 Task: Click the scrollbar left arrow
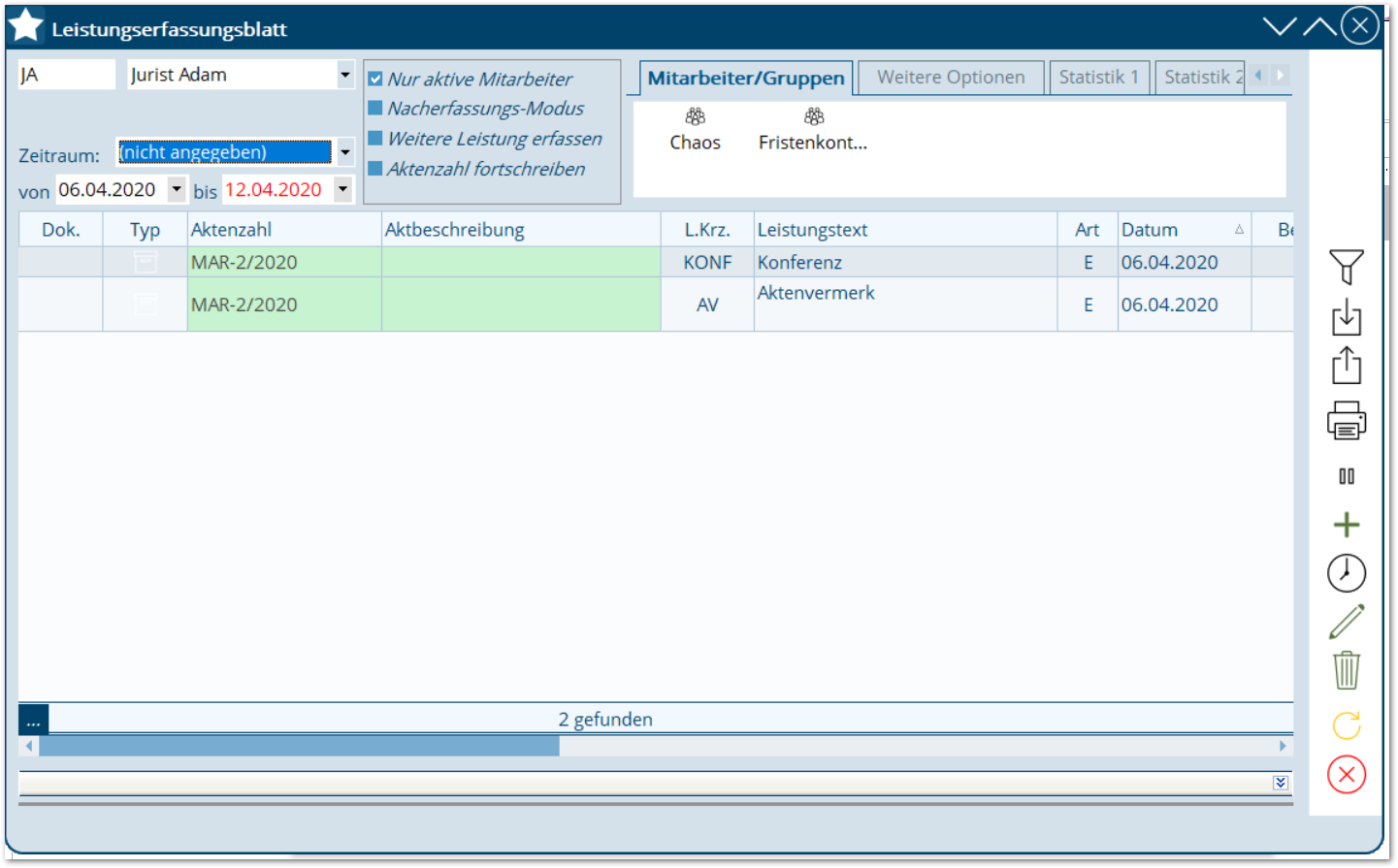[x=29, y=746]
